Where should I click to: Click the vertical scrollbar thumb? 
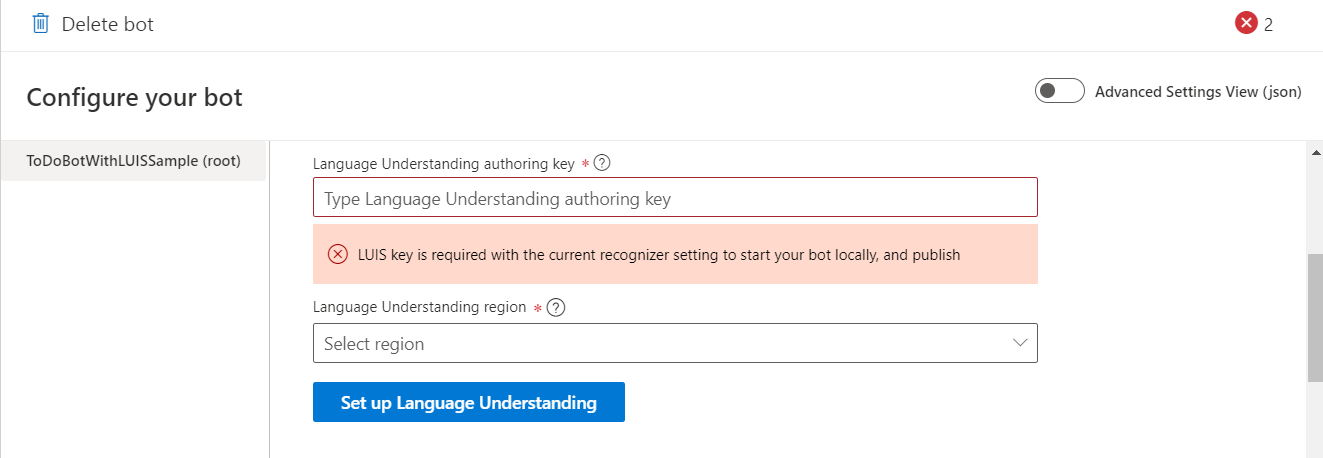1315,317
